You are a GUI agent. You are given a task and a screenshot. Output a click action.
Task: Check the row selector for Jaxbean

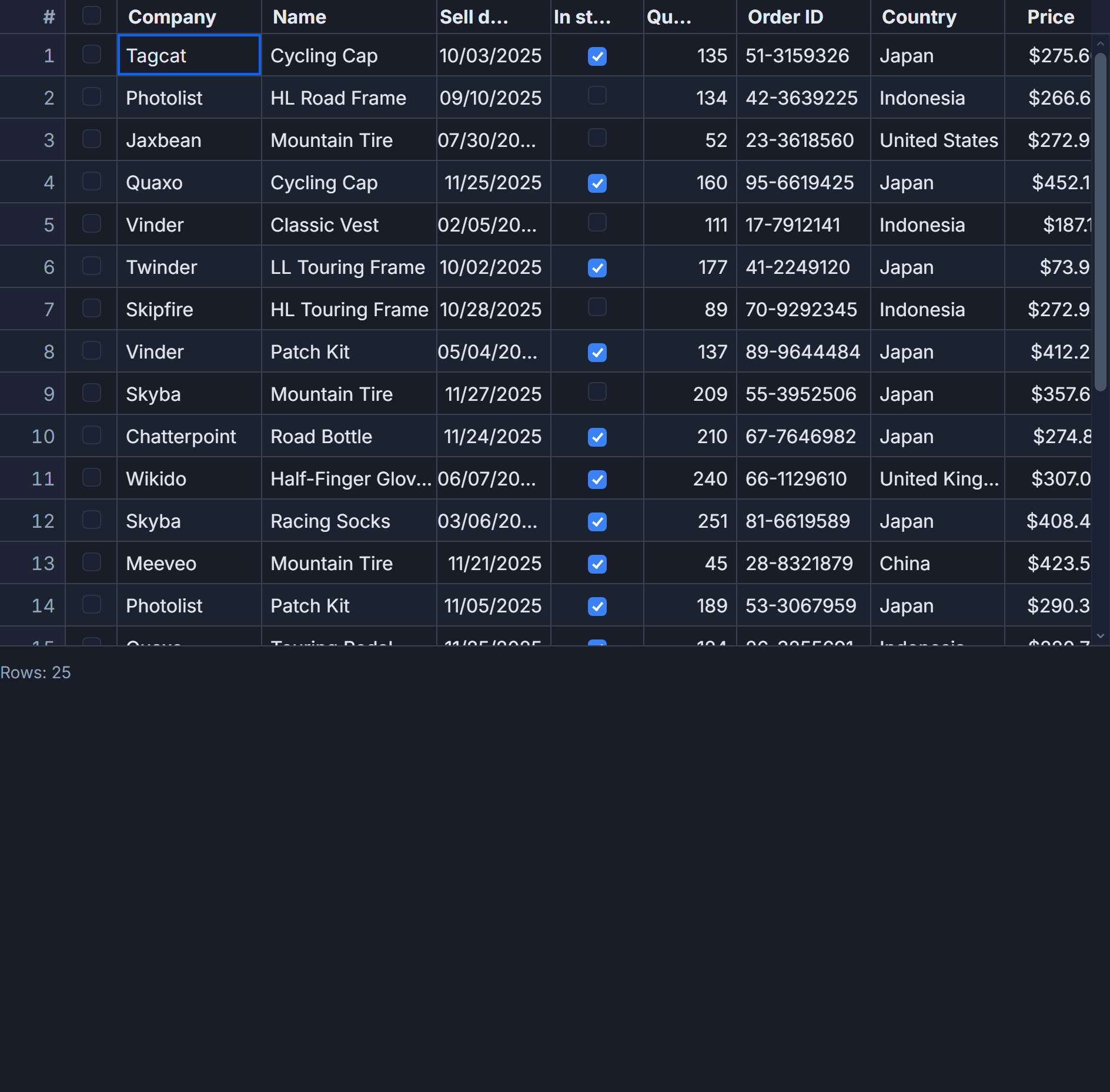tap(91, 139)
